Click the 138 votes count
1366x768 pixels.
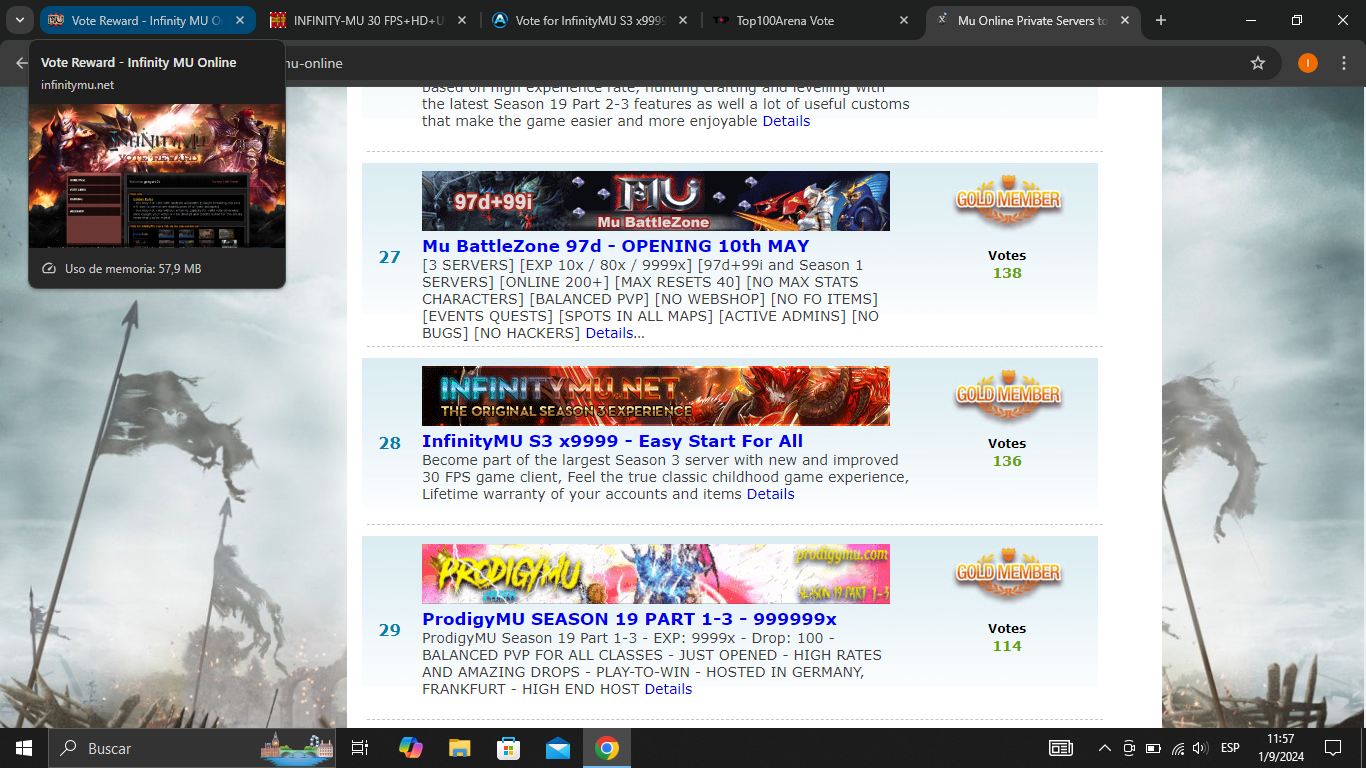pyautogui.click(x=1007, y=273)
